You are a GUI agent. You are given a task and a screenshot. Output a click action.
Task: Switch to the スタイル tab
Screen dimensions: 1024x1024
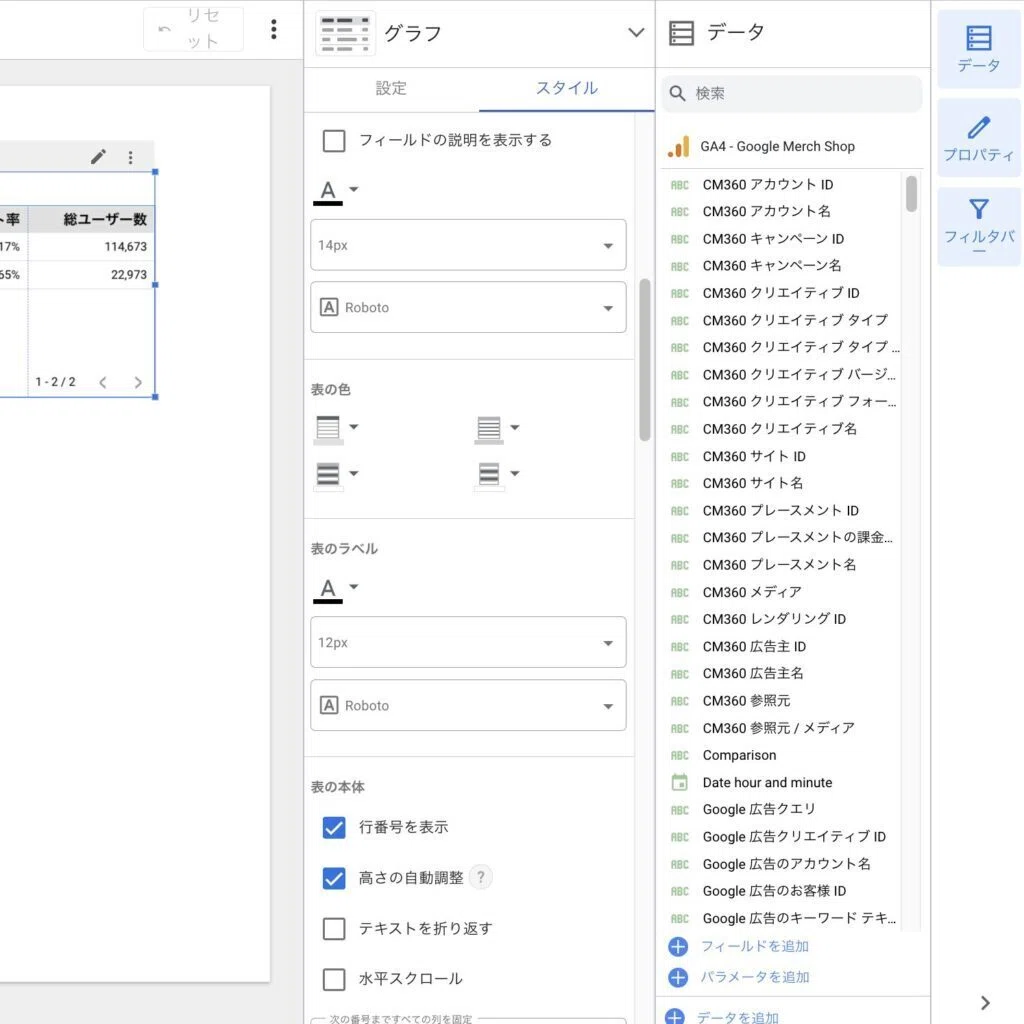point(566,88)
